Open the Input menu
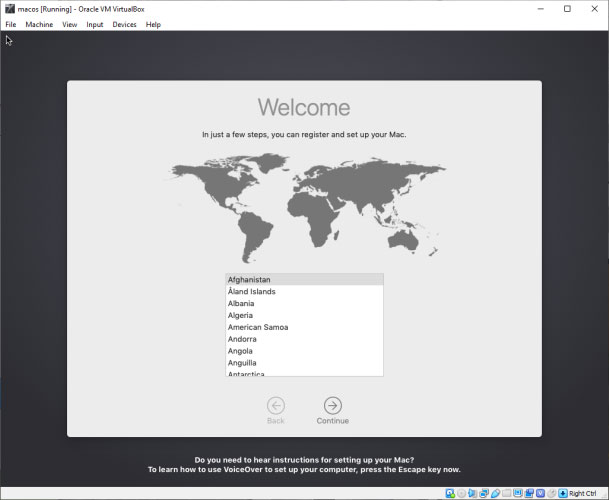The image size is (609, 500). pos(94,24)
